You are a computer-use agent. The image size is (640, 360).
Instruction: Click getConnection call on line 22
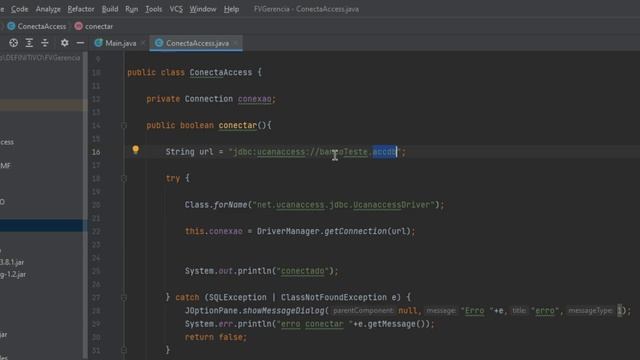[x=355, y=231]
